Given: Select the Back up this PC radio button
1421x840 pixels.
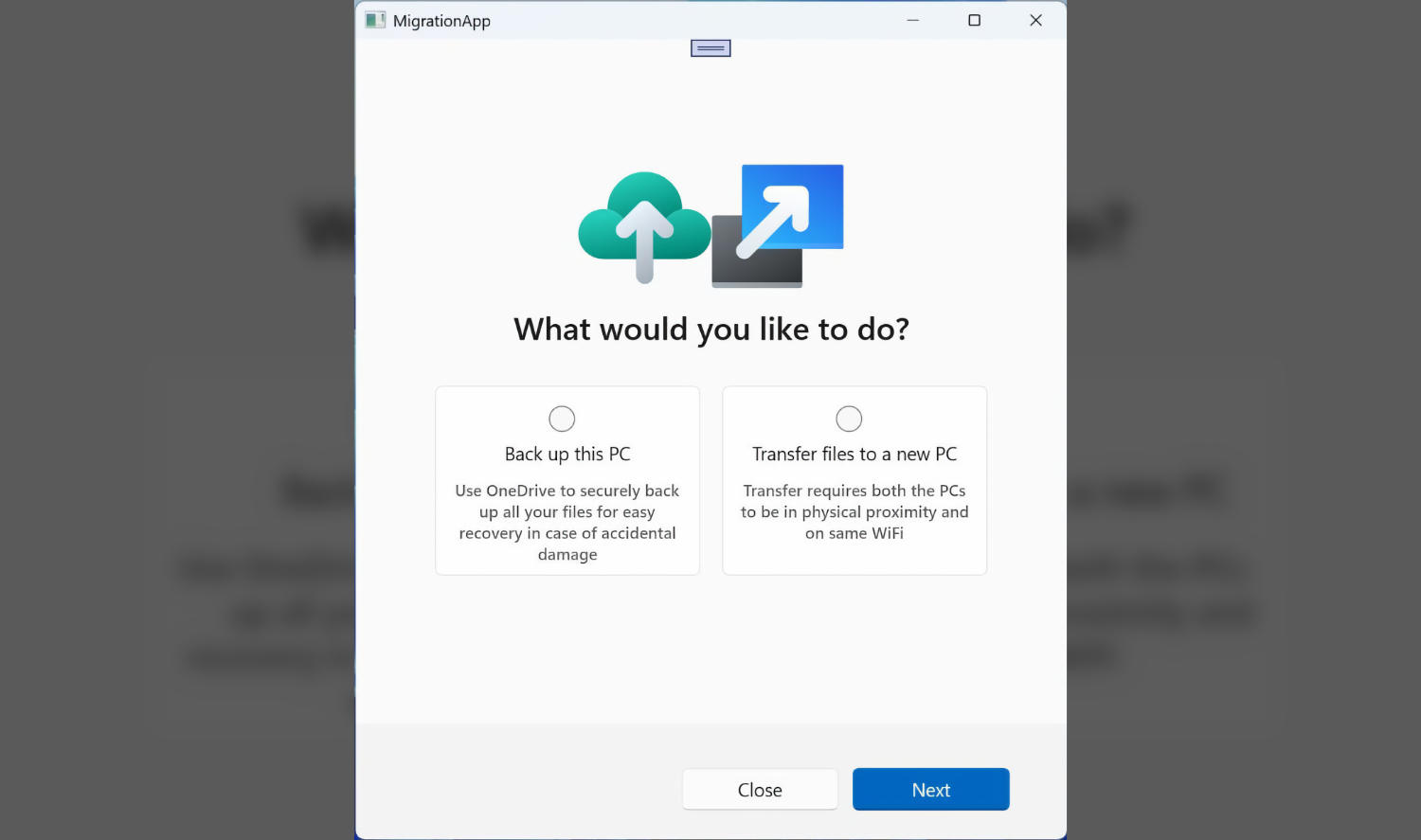Looking at the screenshot, I should 562,419.
